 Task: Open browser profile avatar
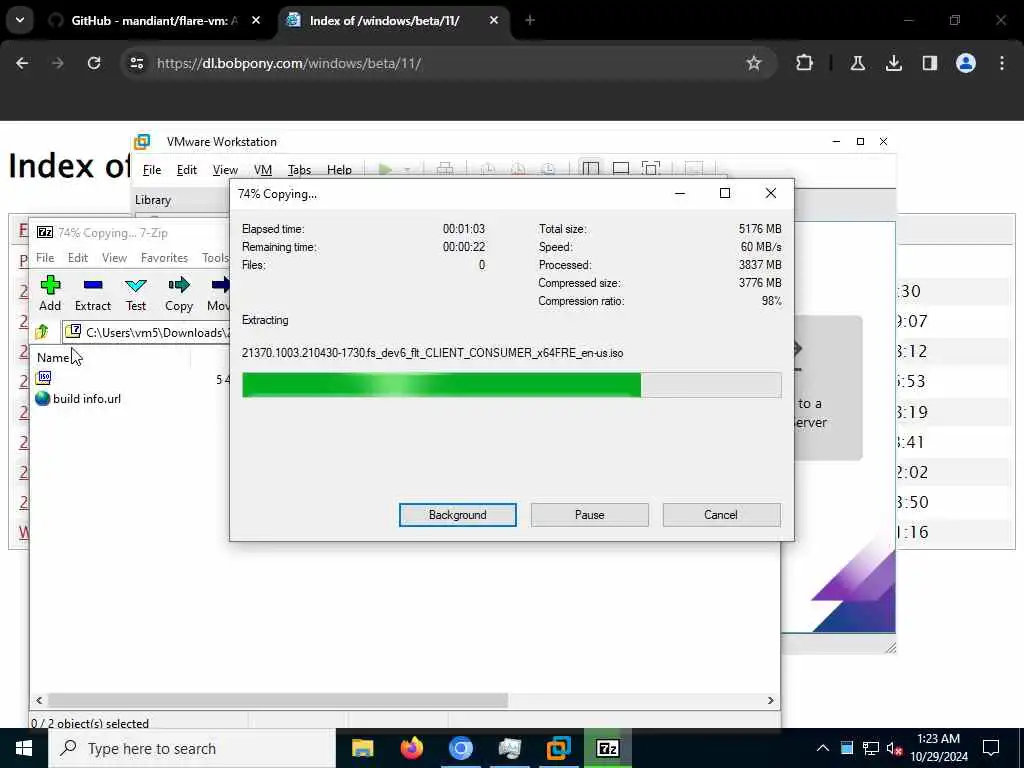click(966, 63)
